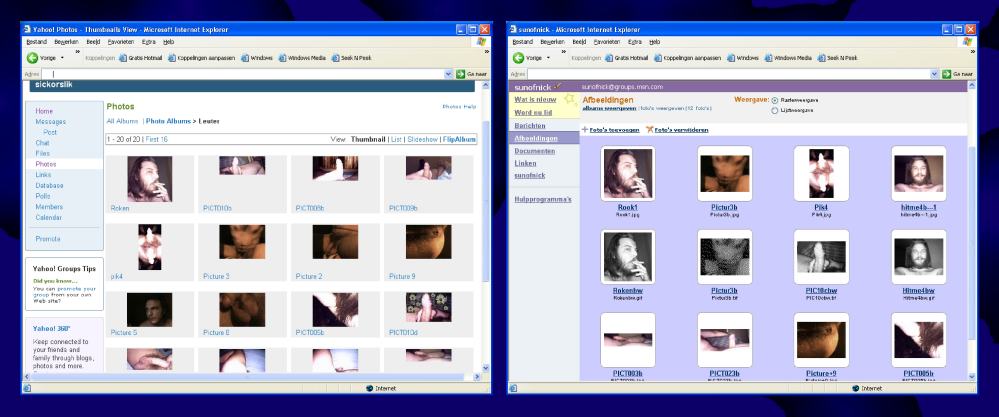The height and width of the screenshot is (417, 999).
Task: Click the Windows flag logo in Yahoo Photos window
Action: (481, 41)
